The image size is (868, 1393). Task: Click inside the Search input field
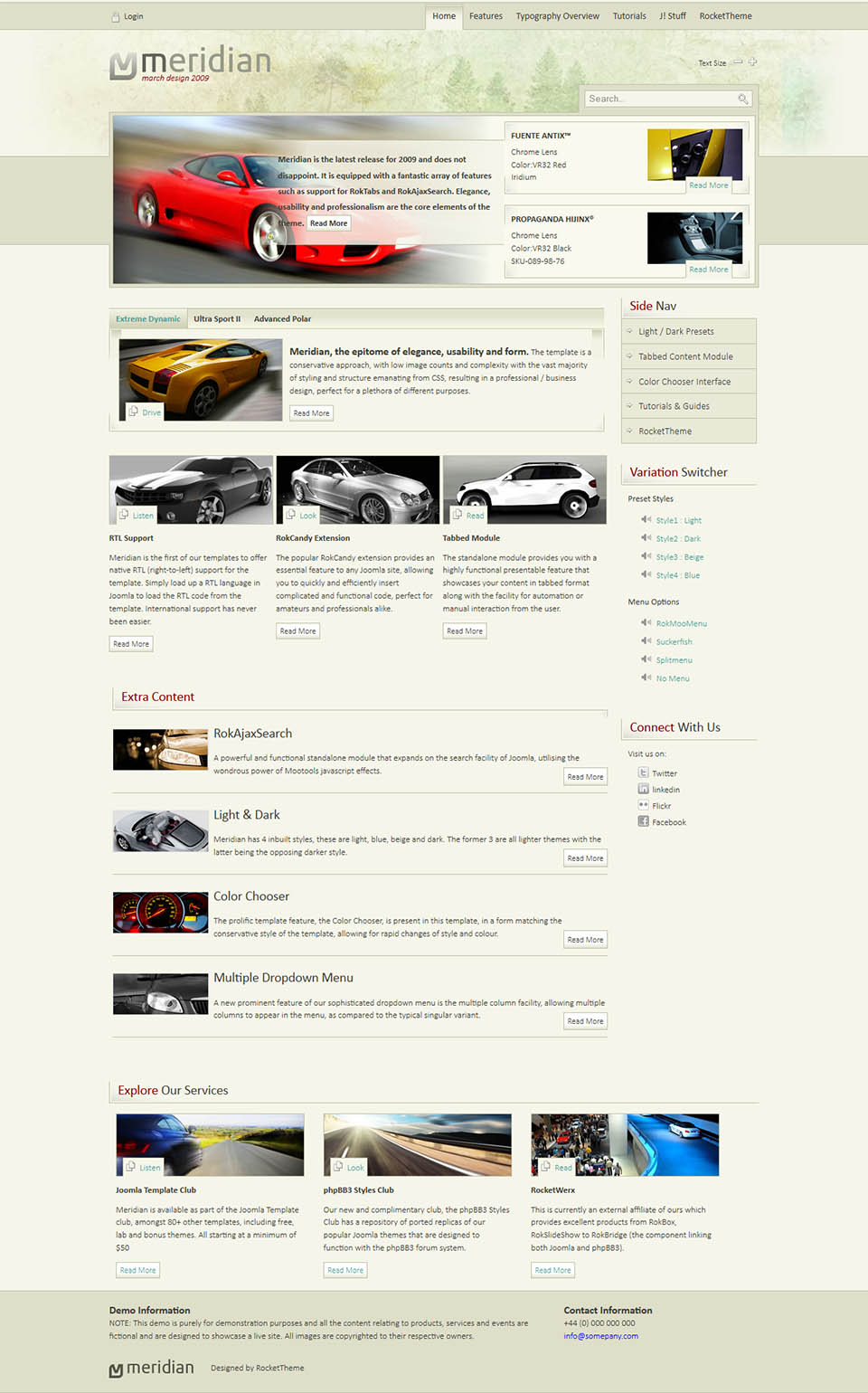pos(660,99)
